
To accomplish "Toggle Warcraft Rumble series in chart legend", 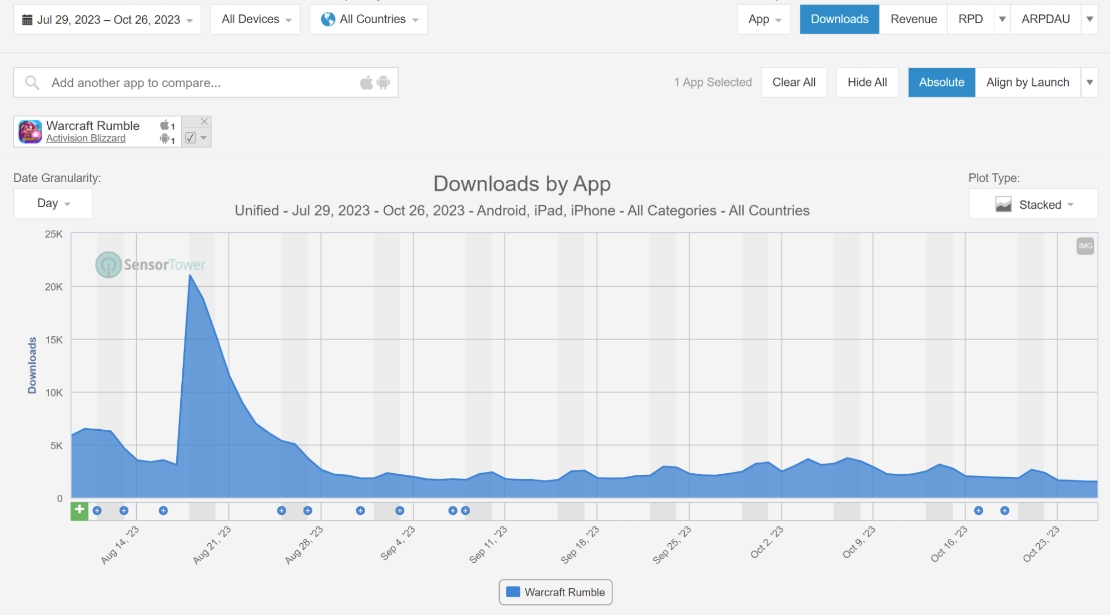I will pos(556,592).
